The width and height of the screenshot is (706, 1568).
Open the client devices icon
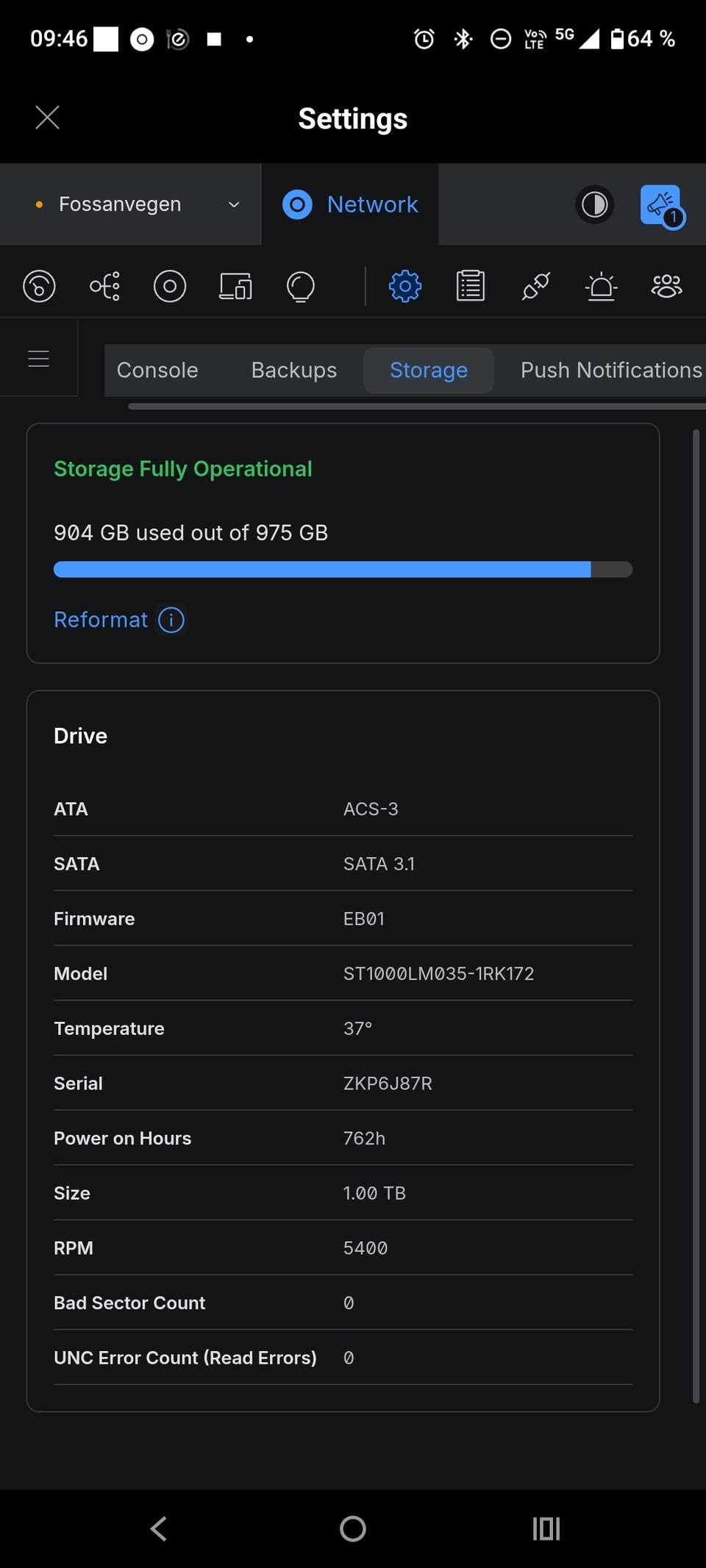coord(235,286)
